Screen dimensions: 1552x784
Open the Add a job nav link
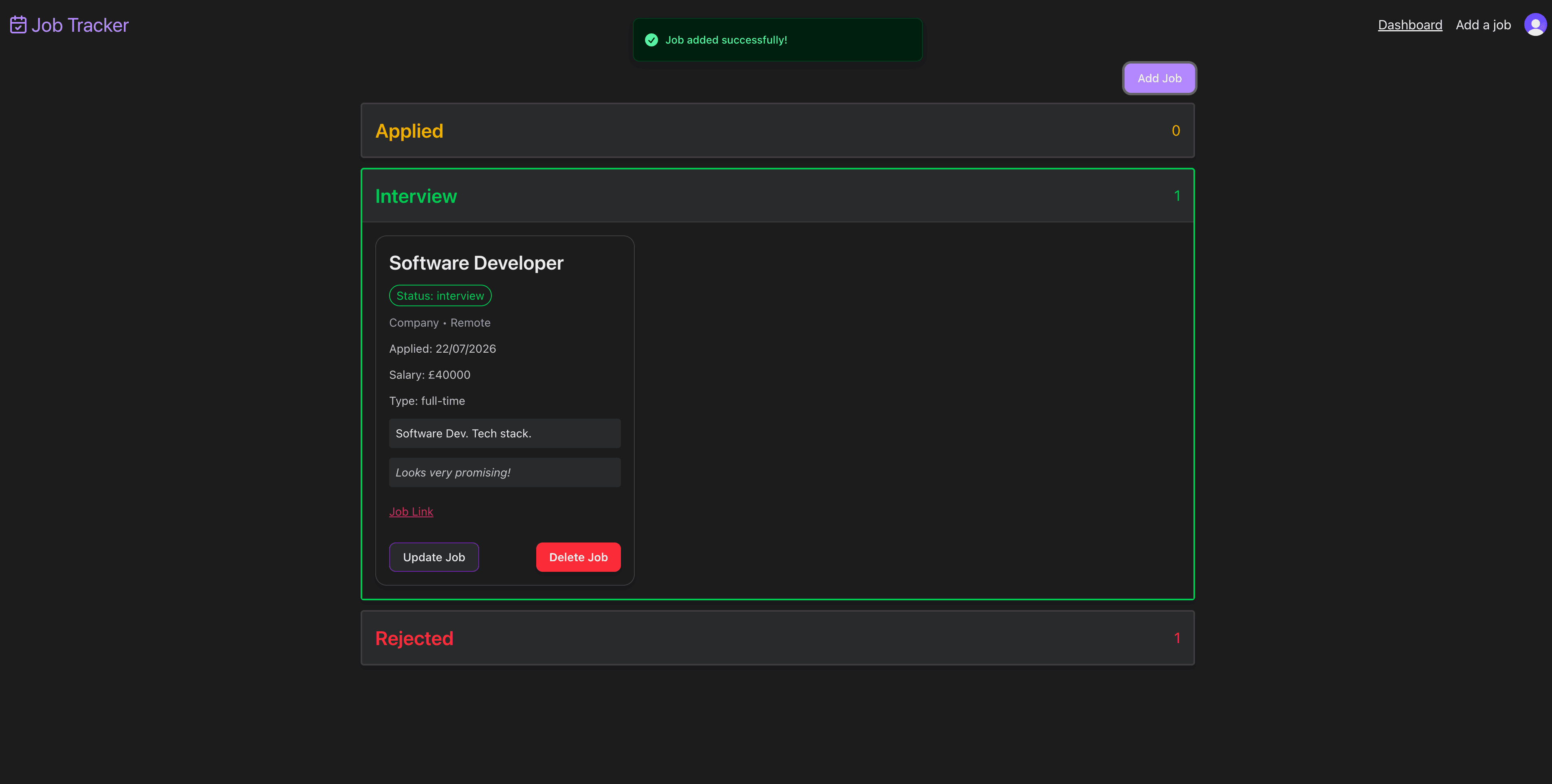(1483, 25)
